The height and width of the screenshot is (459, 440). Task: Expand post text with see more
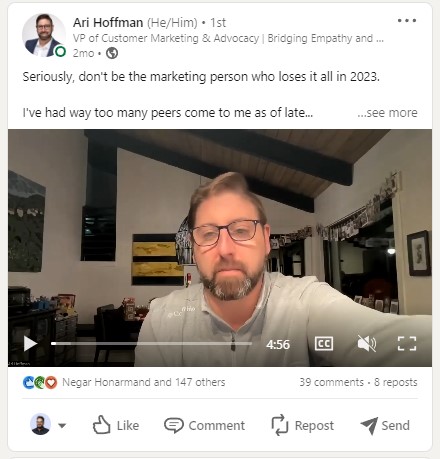(387, 113)
